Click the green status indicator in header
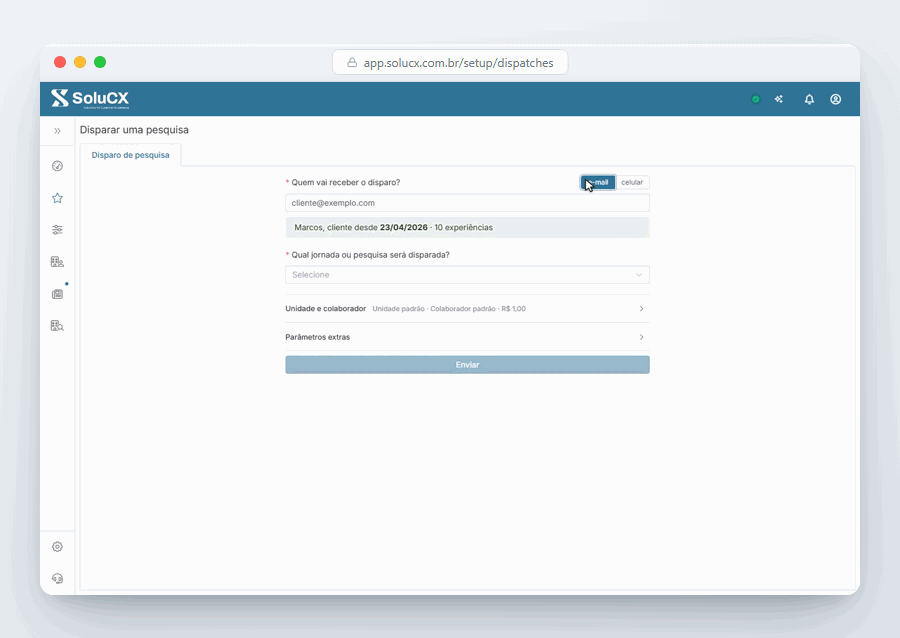Image resolution: width=900 pixels, height=638 pixels. [x=755, y=99]
